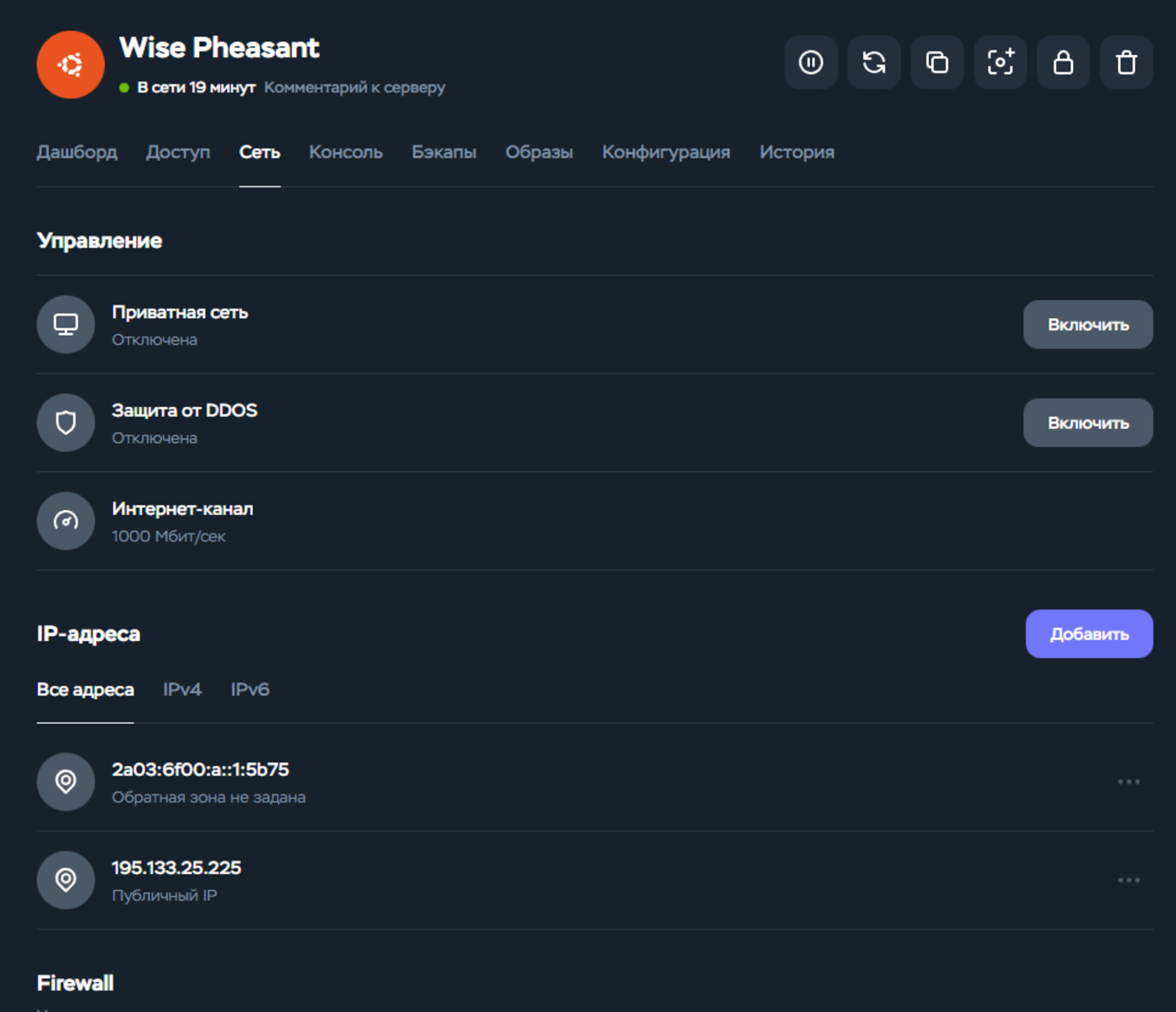
Task: Enable DDOS protection (Защита от DDOS)
Action: coord(1088,423)
